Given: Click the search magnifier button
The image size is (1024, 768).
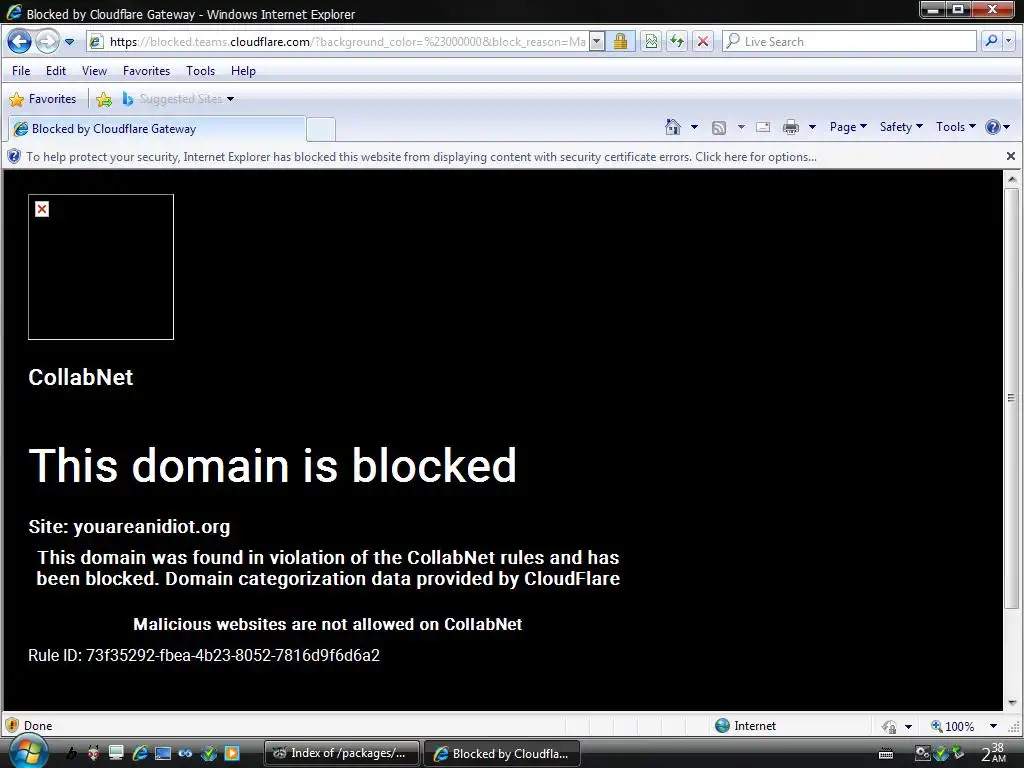Looking at the screenshot, I should coord(991,41).
